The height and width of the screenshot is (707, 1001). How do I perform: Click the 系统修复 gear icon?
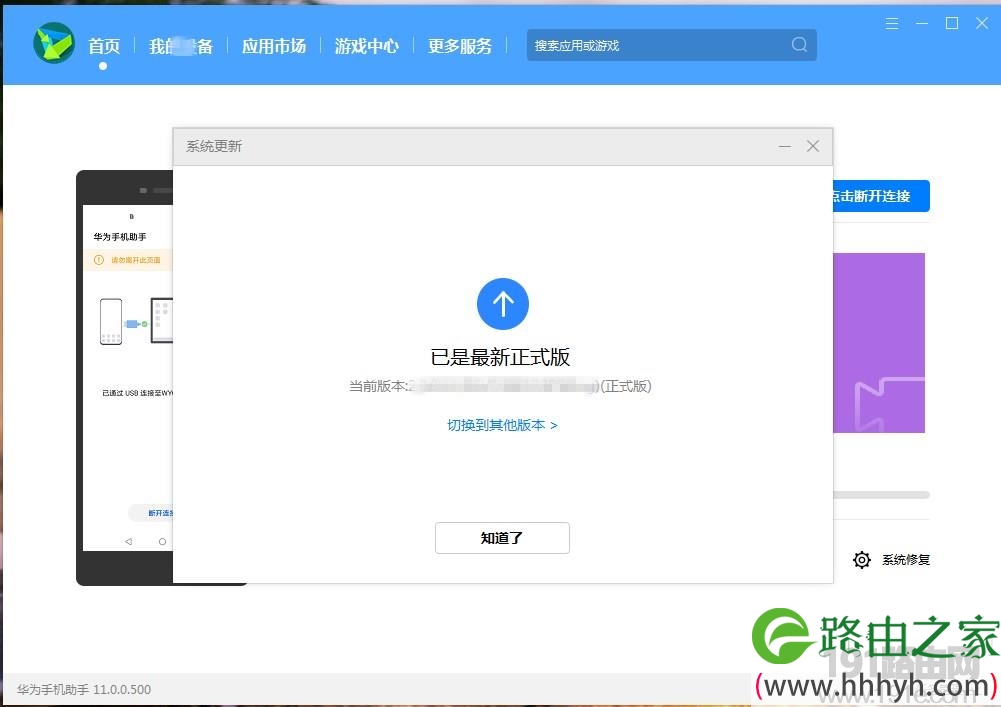pyautogui.click(x=862, y=559)
